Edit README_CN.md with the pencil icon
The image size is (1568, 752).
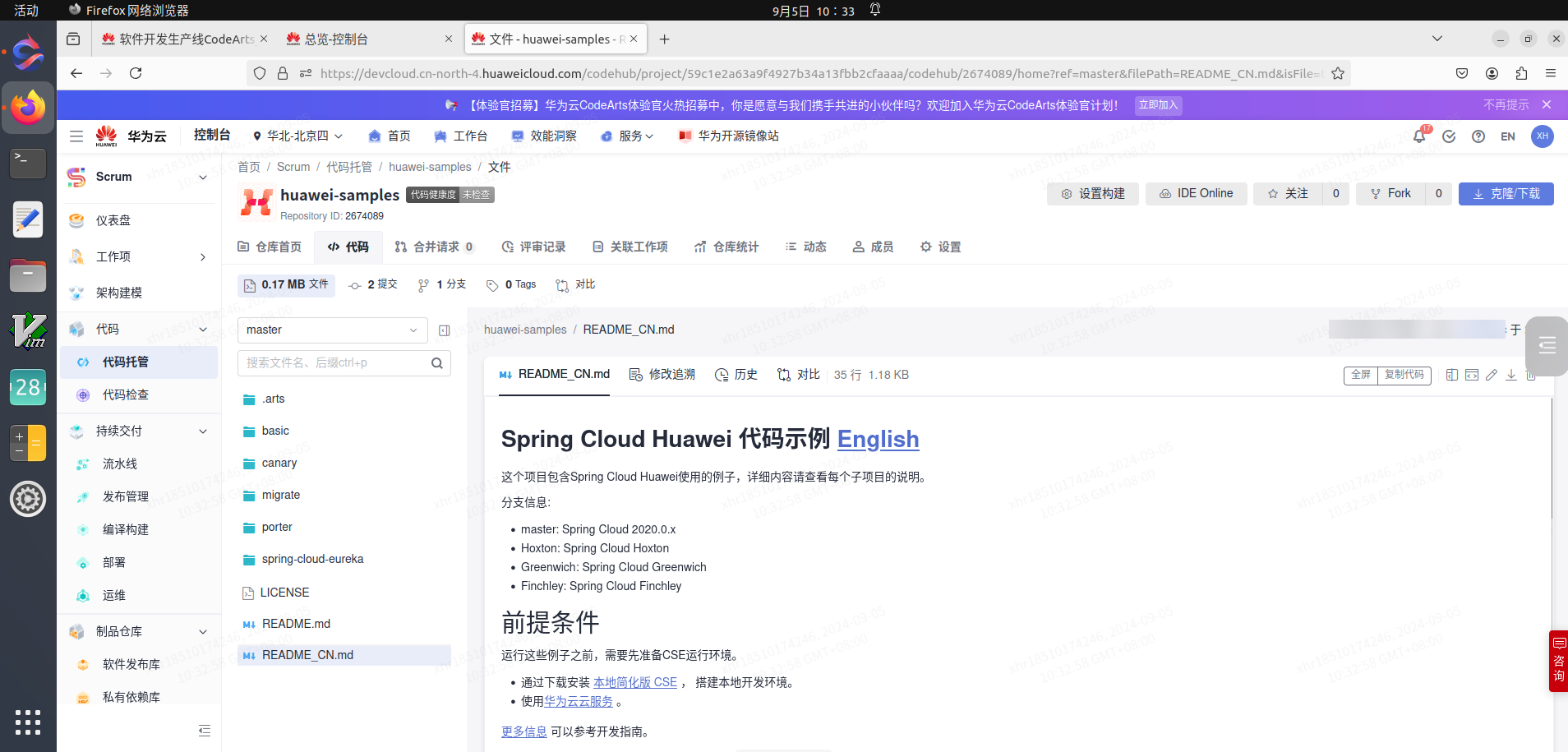point(1492,375)
